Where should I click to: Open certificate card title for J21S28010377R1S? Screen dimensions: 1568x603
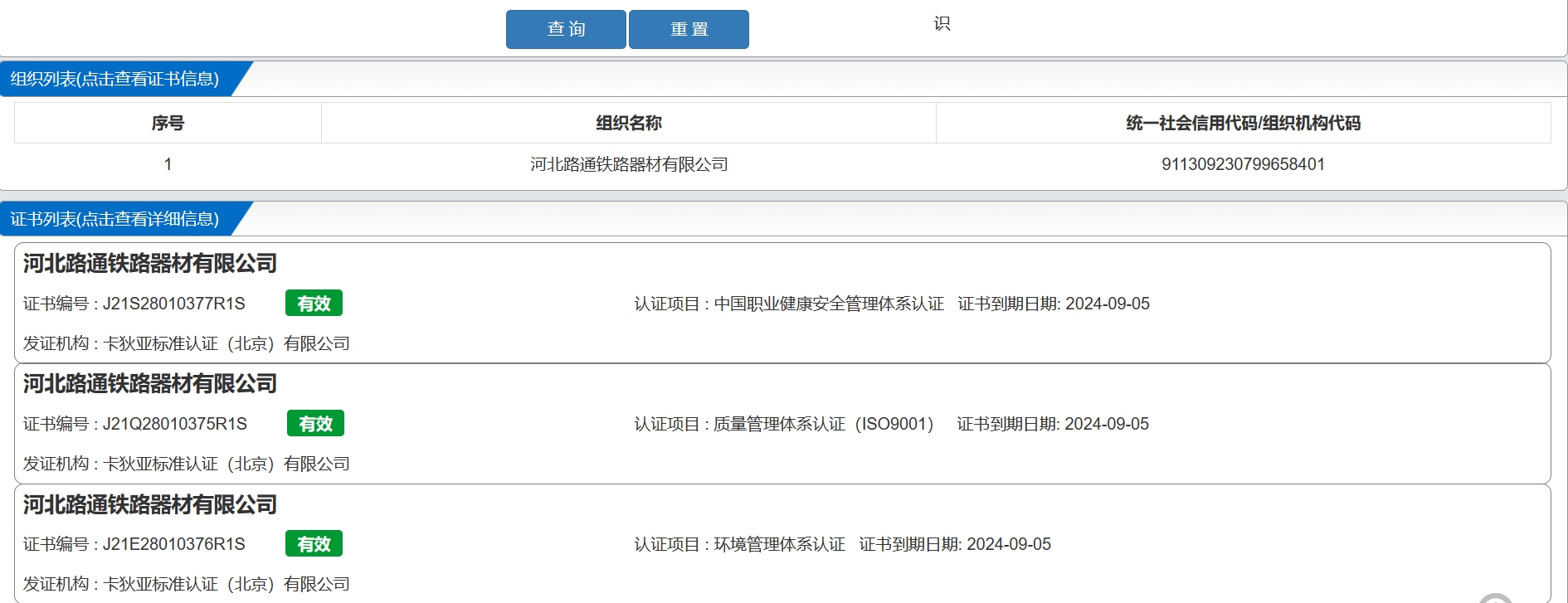150,264
